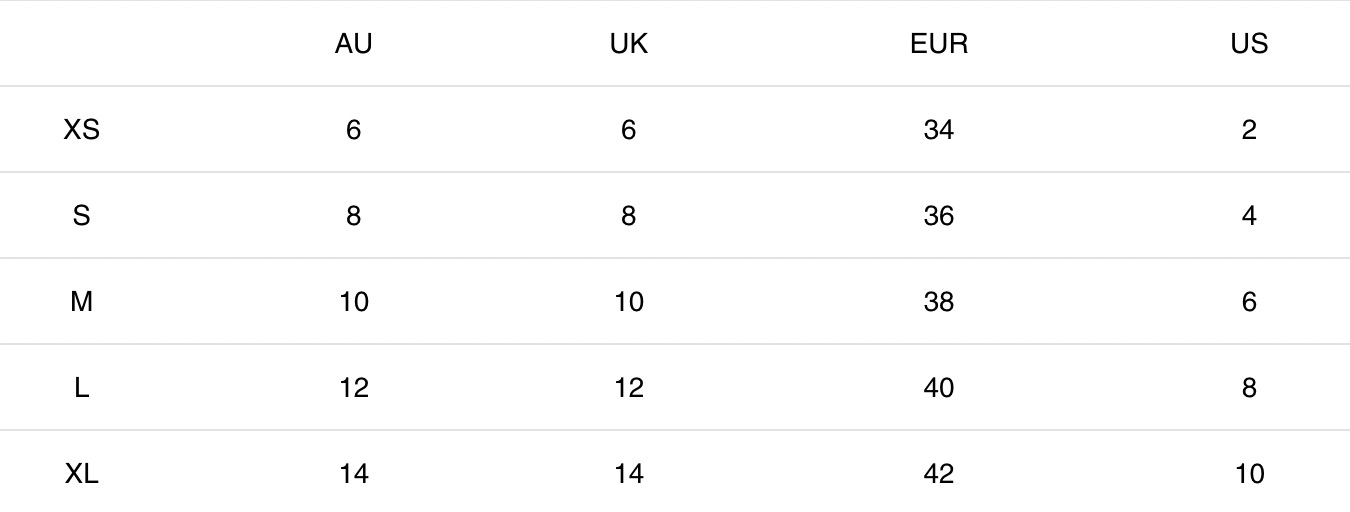Click the UK size 12 cell for L
Image resolution: width=1350 pixels, height=512 pixels.
(x=628, y=388)
